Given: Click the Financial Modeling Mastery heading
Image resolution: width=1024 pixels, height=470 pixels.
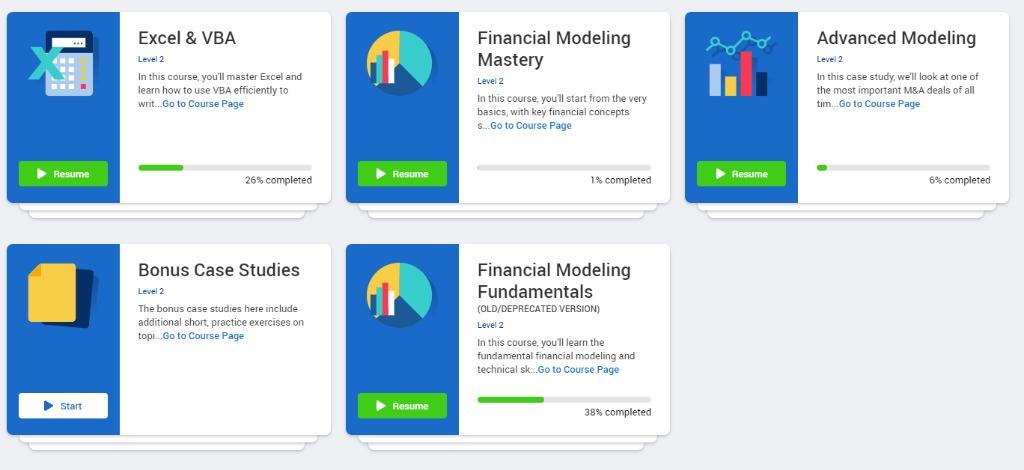Looking at the screenshot, I should 553,49.
